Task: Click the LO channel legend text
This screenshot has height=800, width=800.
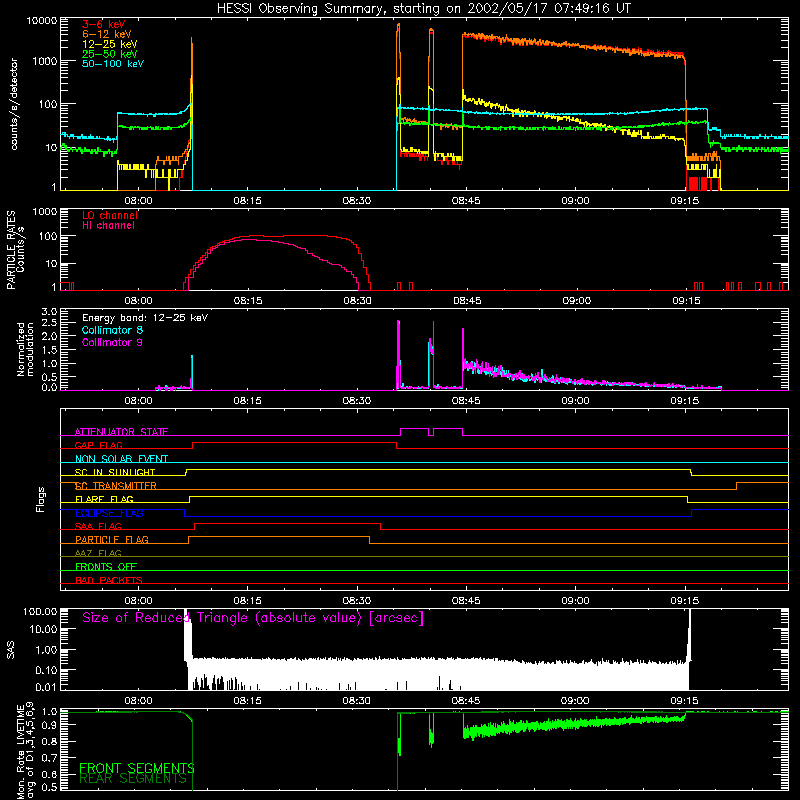Action: tap(110, 215)
